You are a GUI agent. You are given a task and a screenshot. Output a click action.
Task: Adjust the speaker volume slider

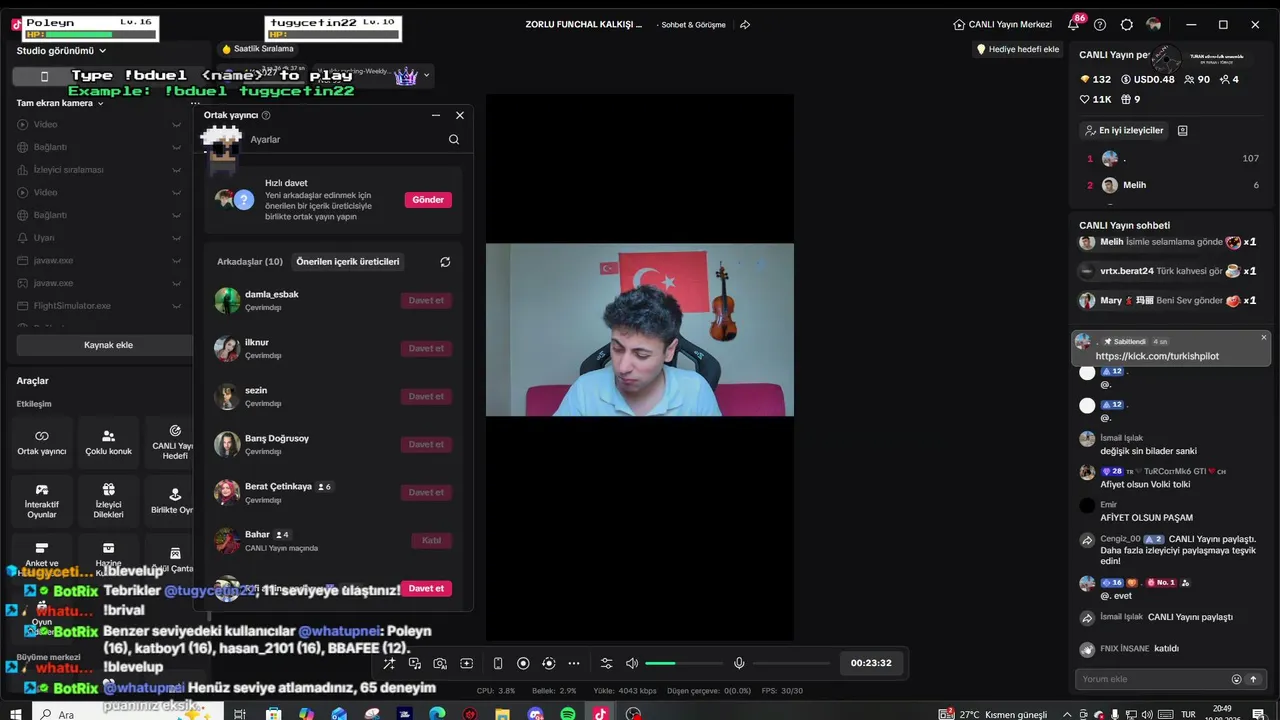684,663
